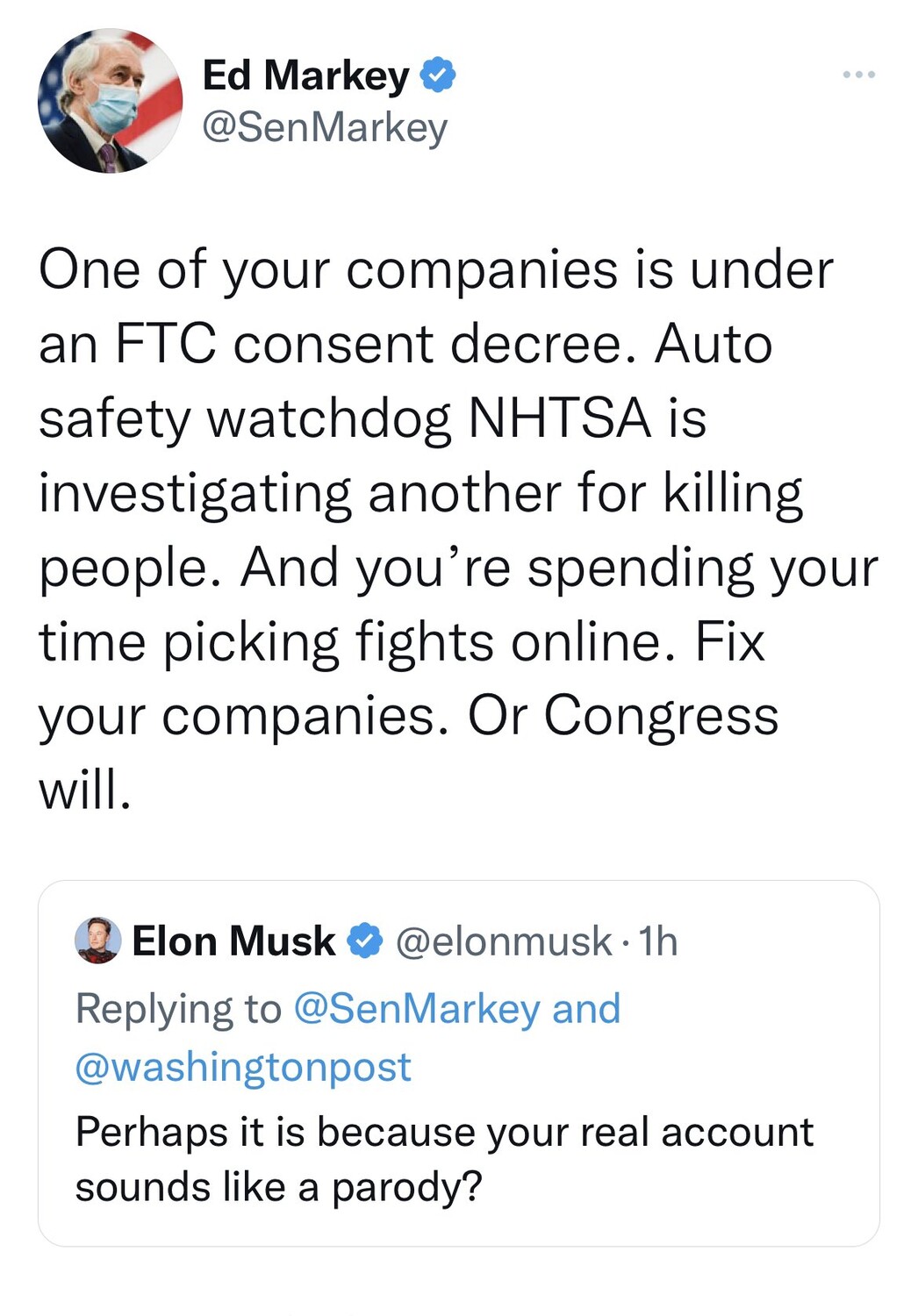The width and height of the screenshot is (918, 1316).
Task: Open Ed Markey's profile picture
Action: tap(110, 101)
